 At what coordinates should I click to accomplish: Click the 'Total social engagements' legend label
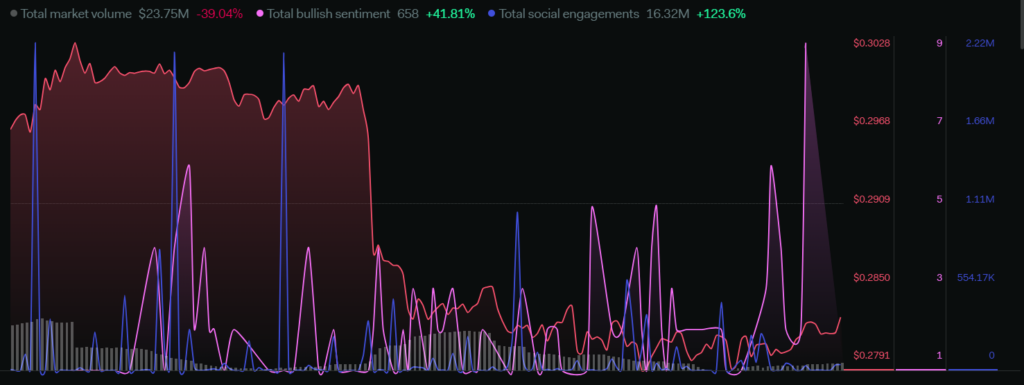569,13
